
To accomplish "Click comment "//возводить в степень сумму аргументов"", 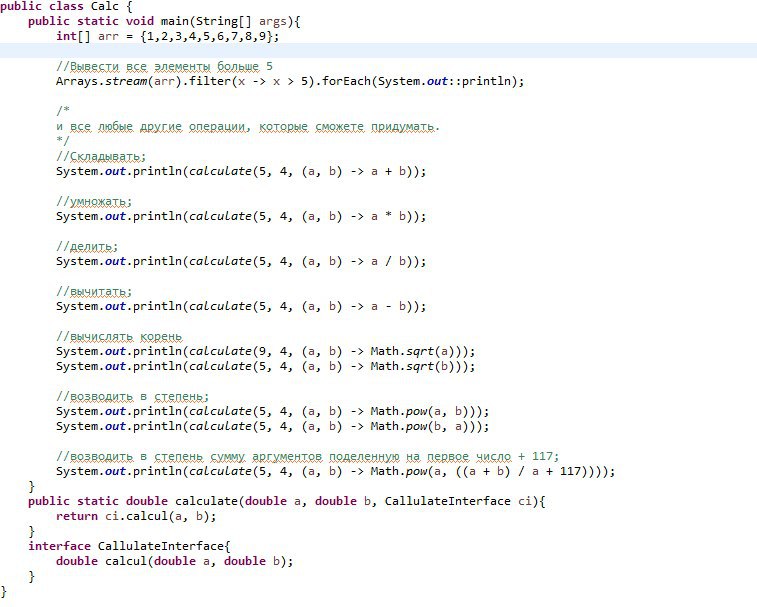I will (x=189, y=456).
